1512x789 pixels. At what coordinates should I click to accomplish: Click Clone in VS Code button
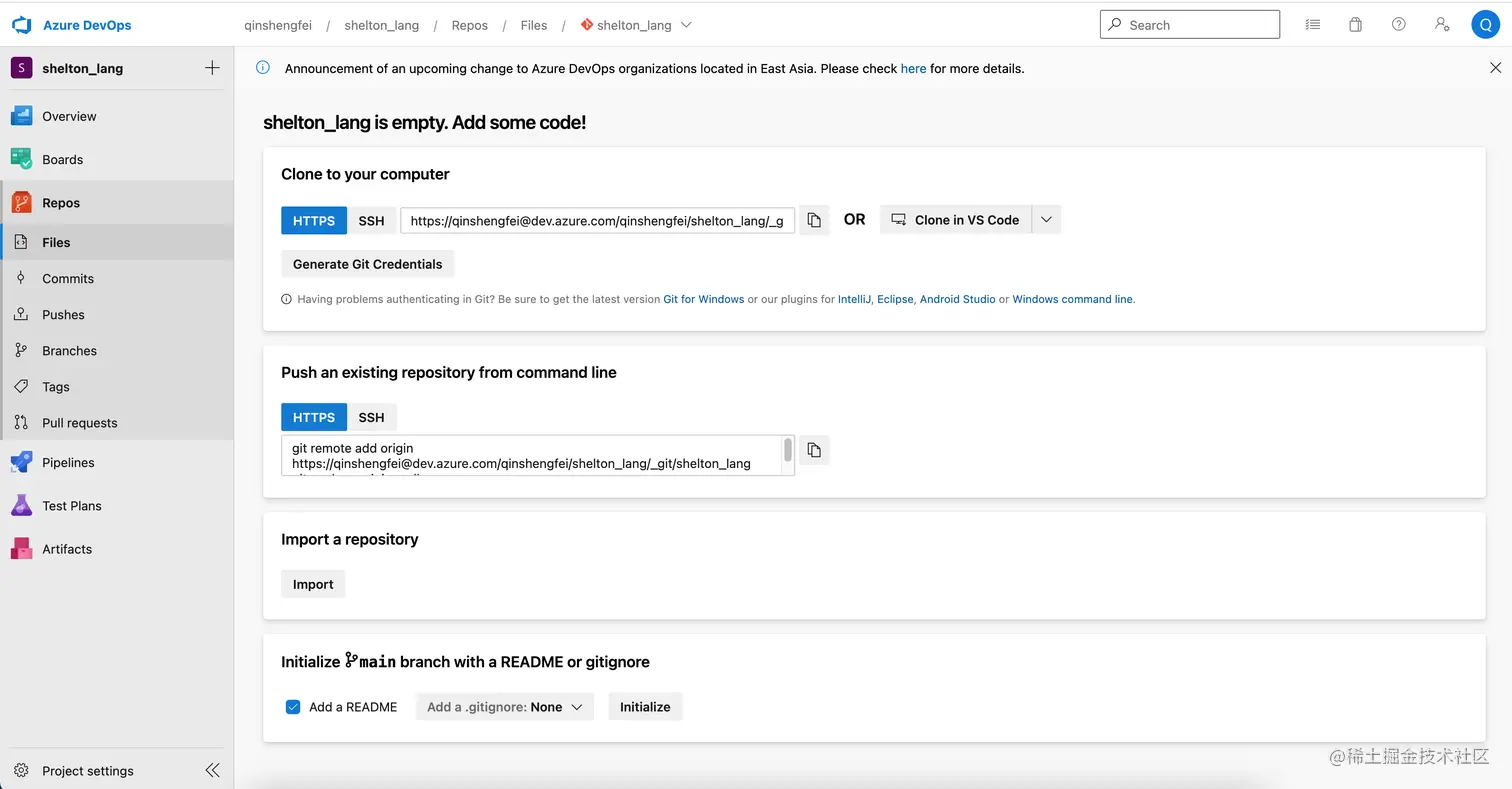click(955, 220)
